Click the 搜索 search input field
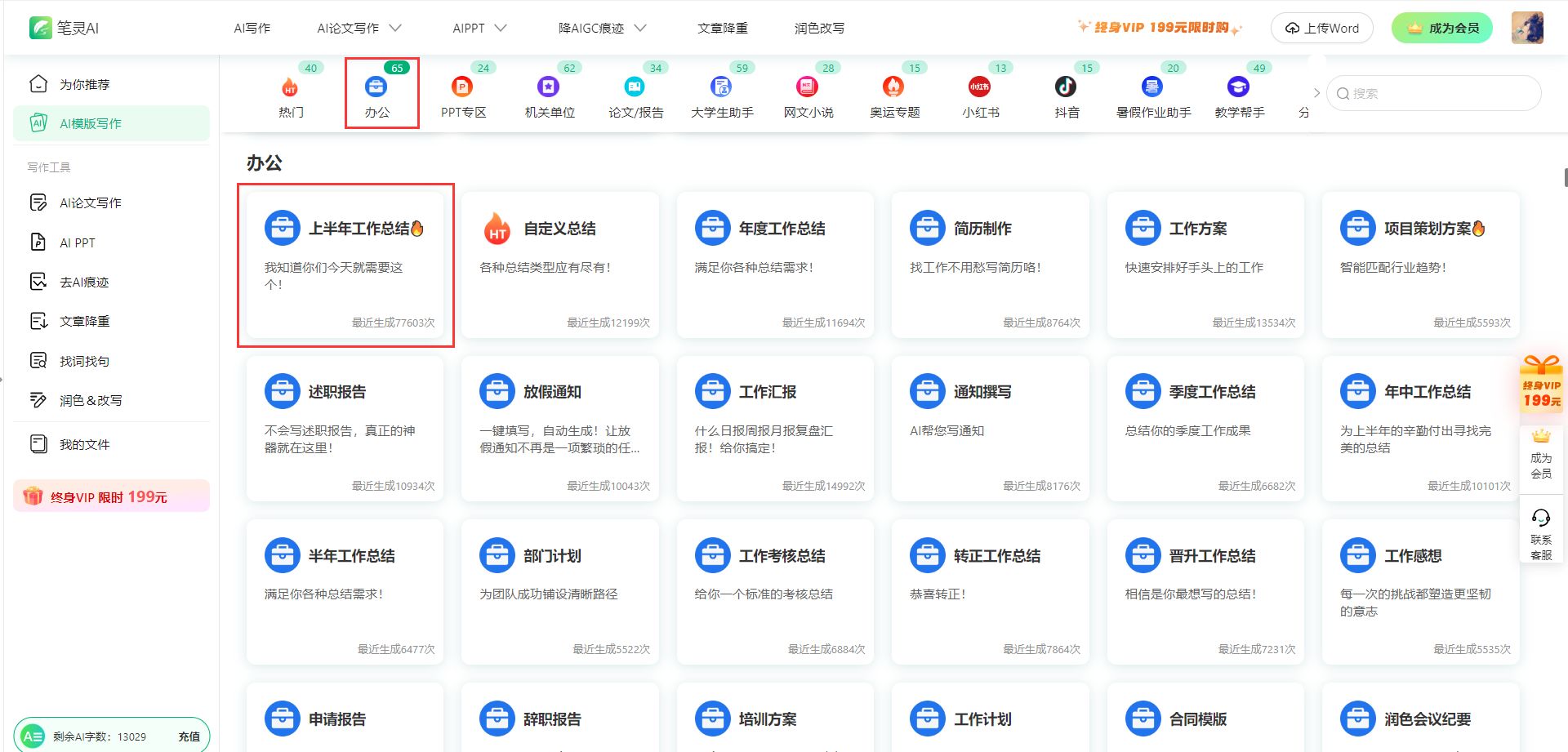The image size is (1568, 752). coord(1434,93)
